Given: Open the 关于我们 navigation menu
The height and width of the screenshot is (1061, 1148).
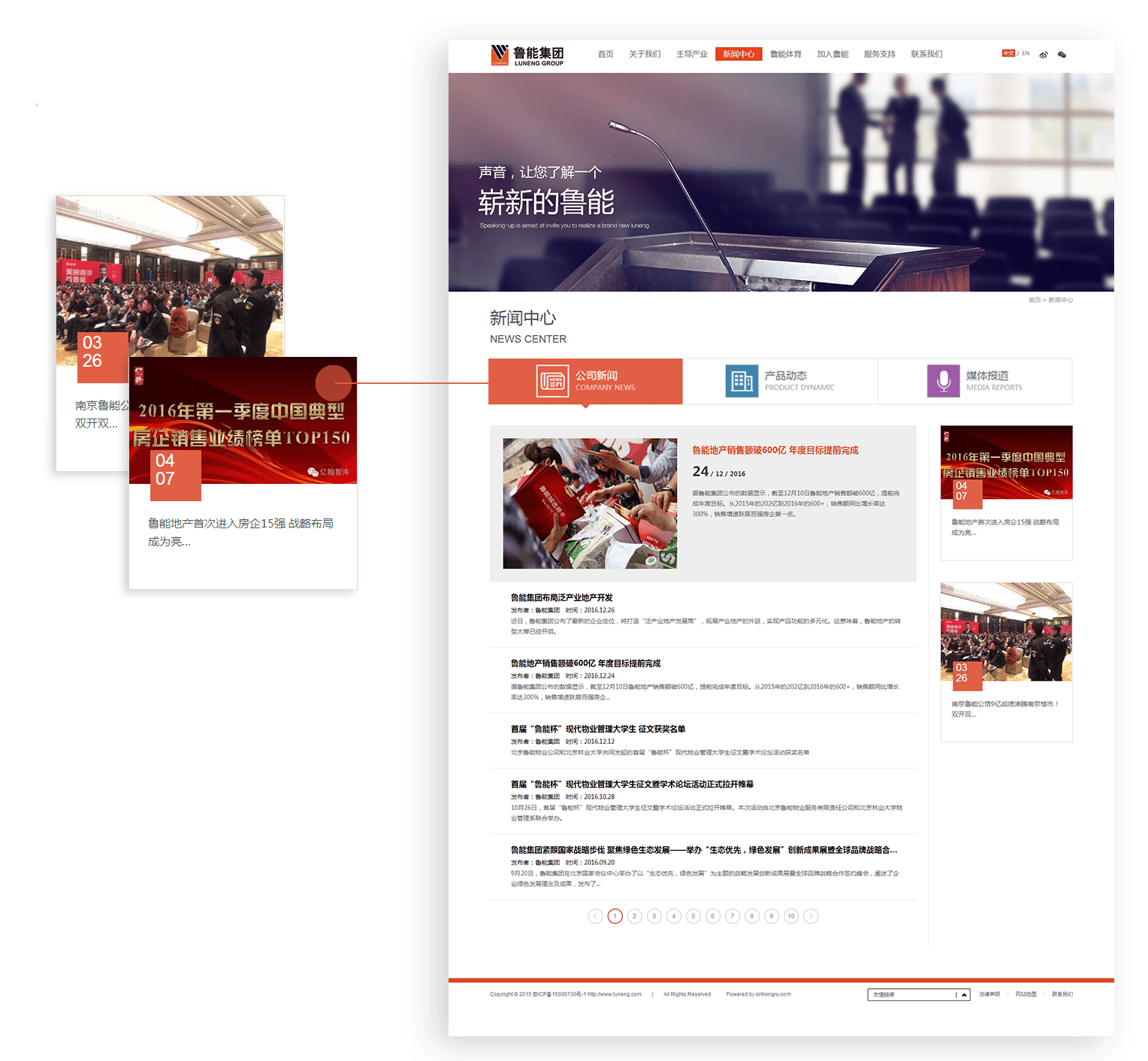Looking at the screenshot, I should 645,54.
